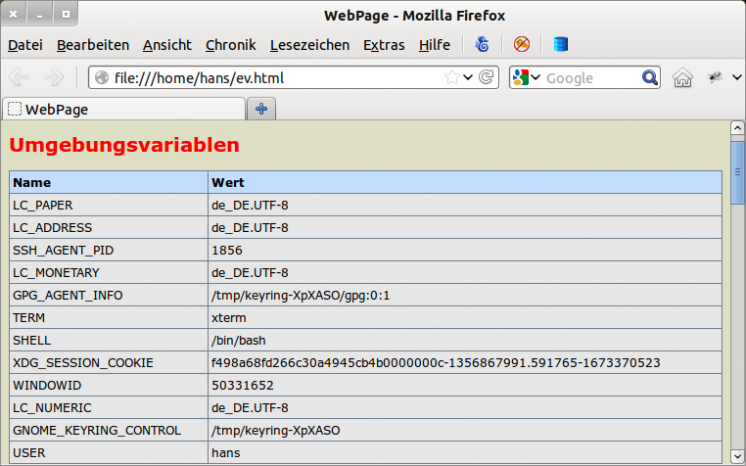Click the blue swirl icon in menu bar
746x466 pixels.
(482, 45)
